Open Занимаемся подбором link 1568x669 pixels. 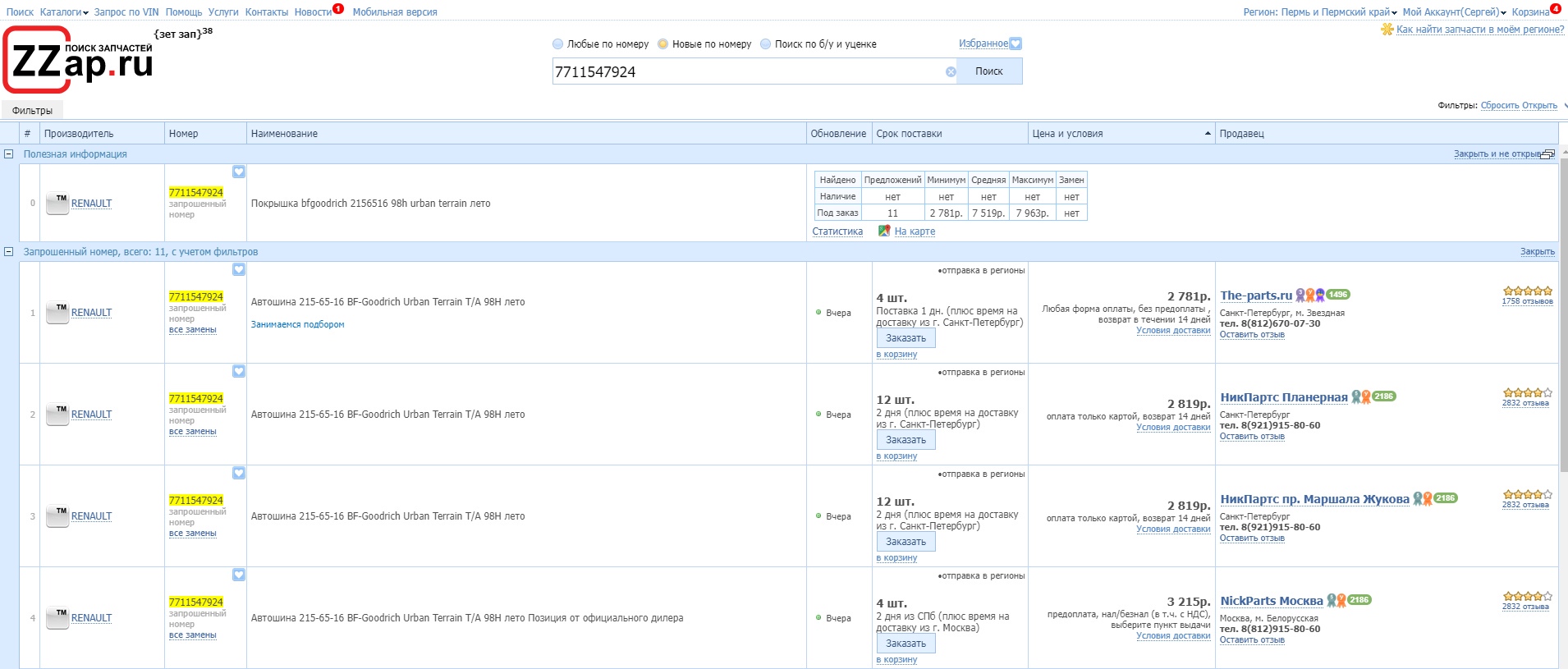[297, 324]
